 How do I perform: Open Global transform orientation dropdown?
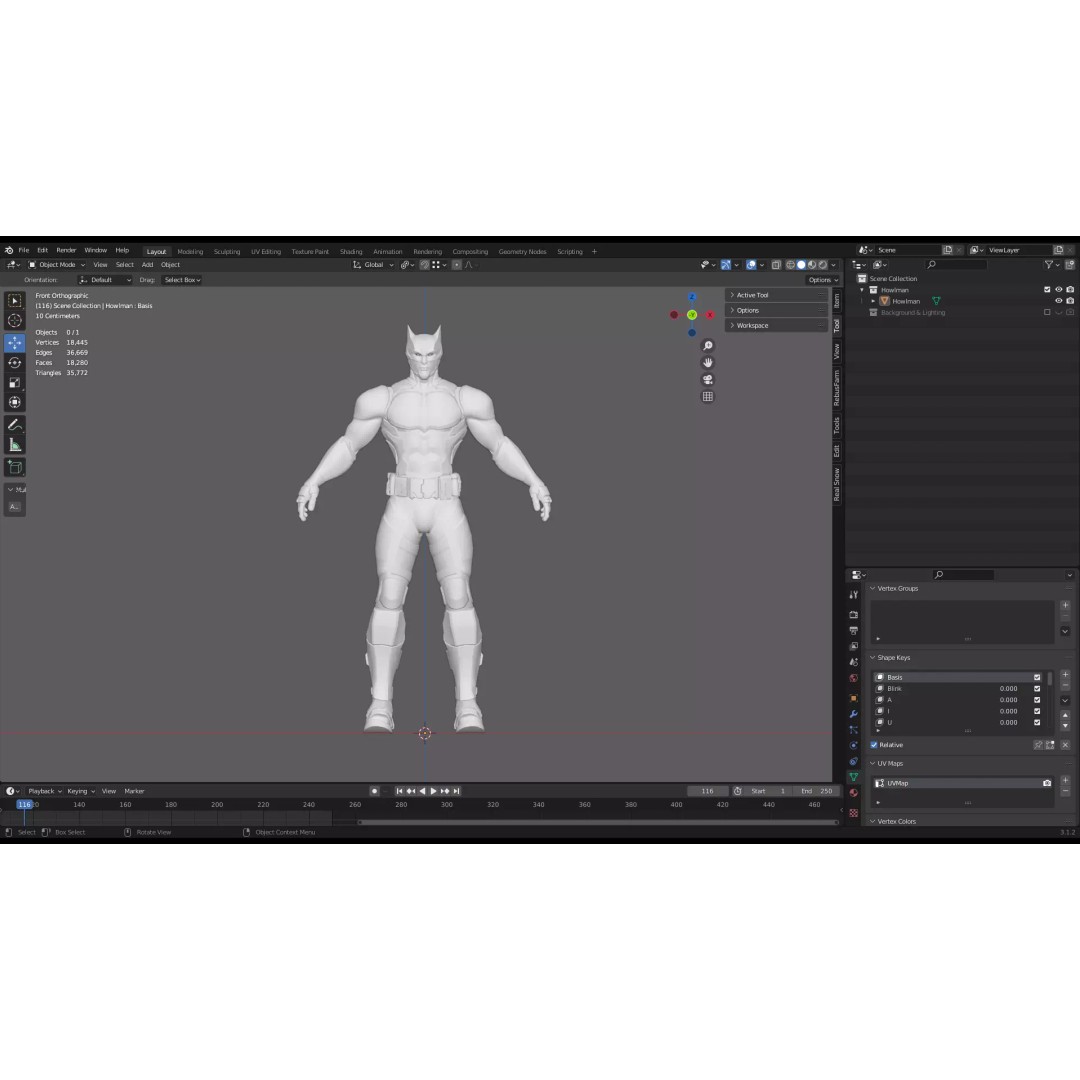(x=373, y=264)
